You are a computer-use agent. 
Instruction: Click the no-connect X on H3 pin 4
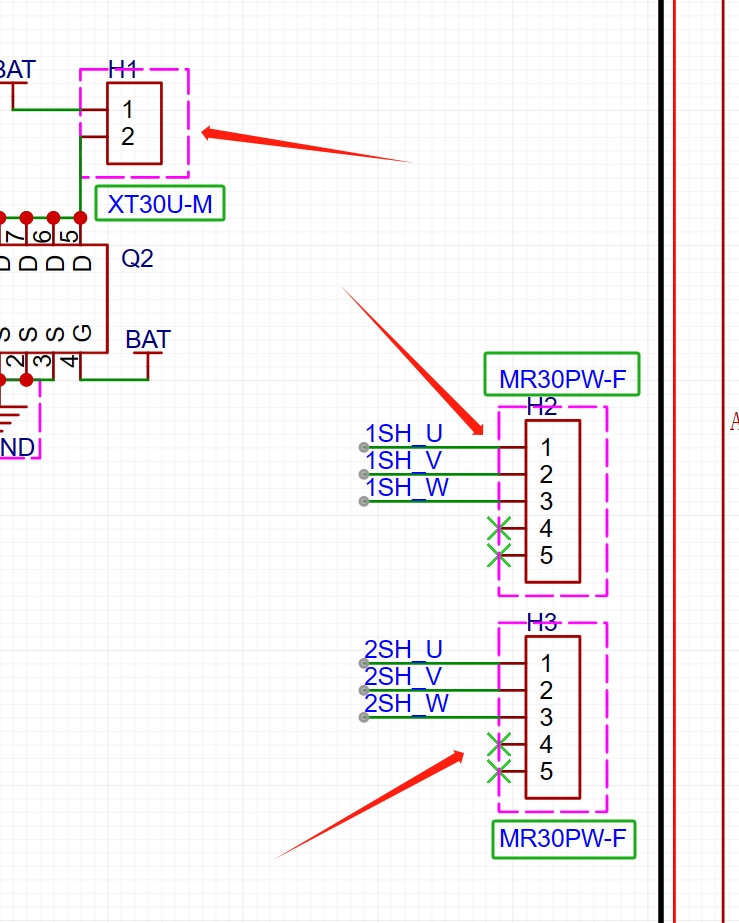[x=499, y=745]
